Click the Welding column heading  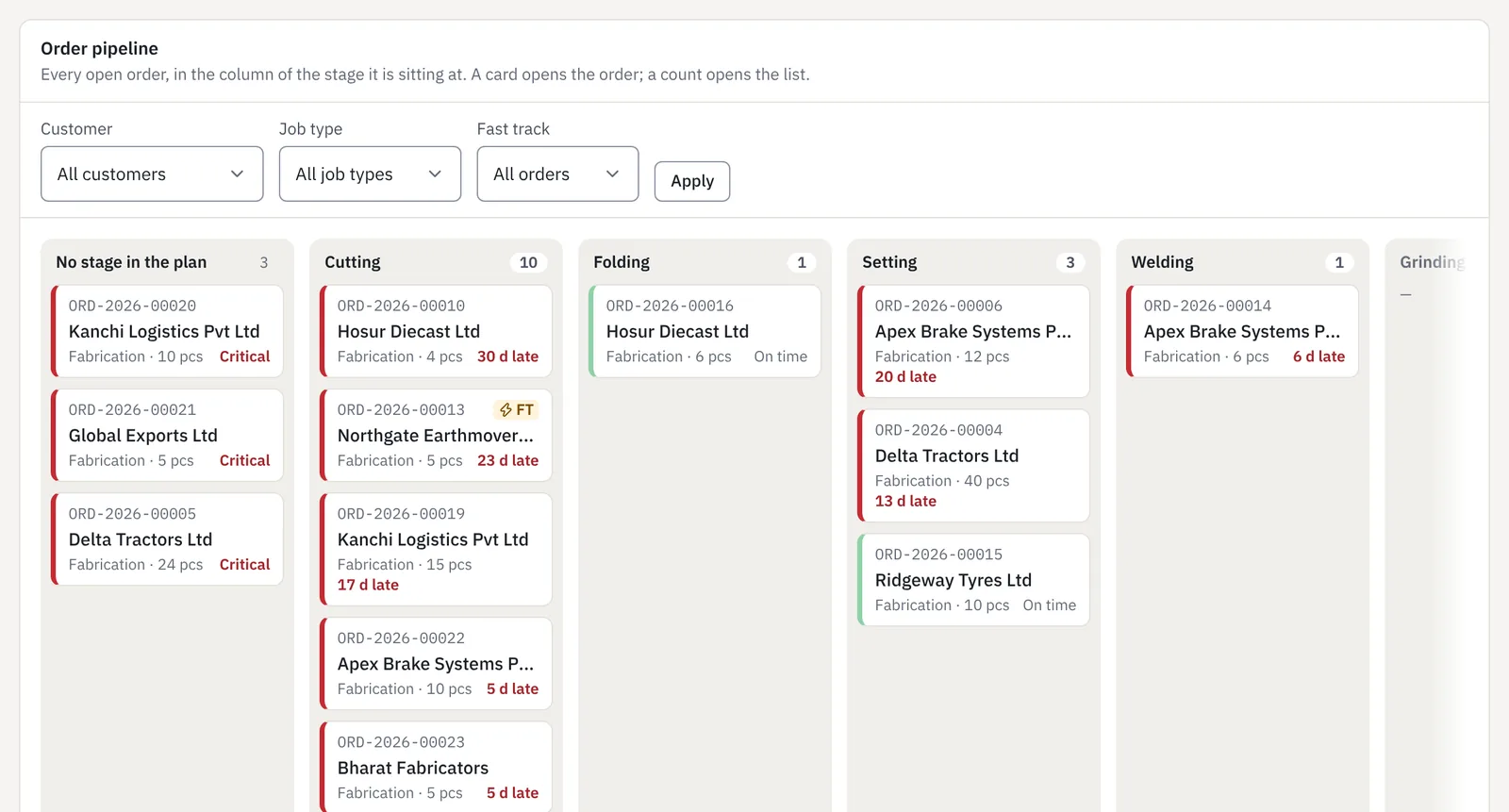1162,262
